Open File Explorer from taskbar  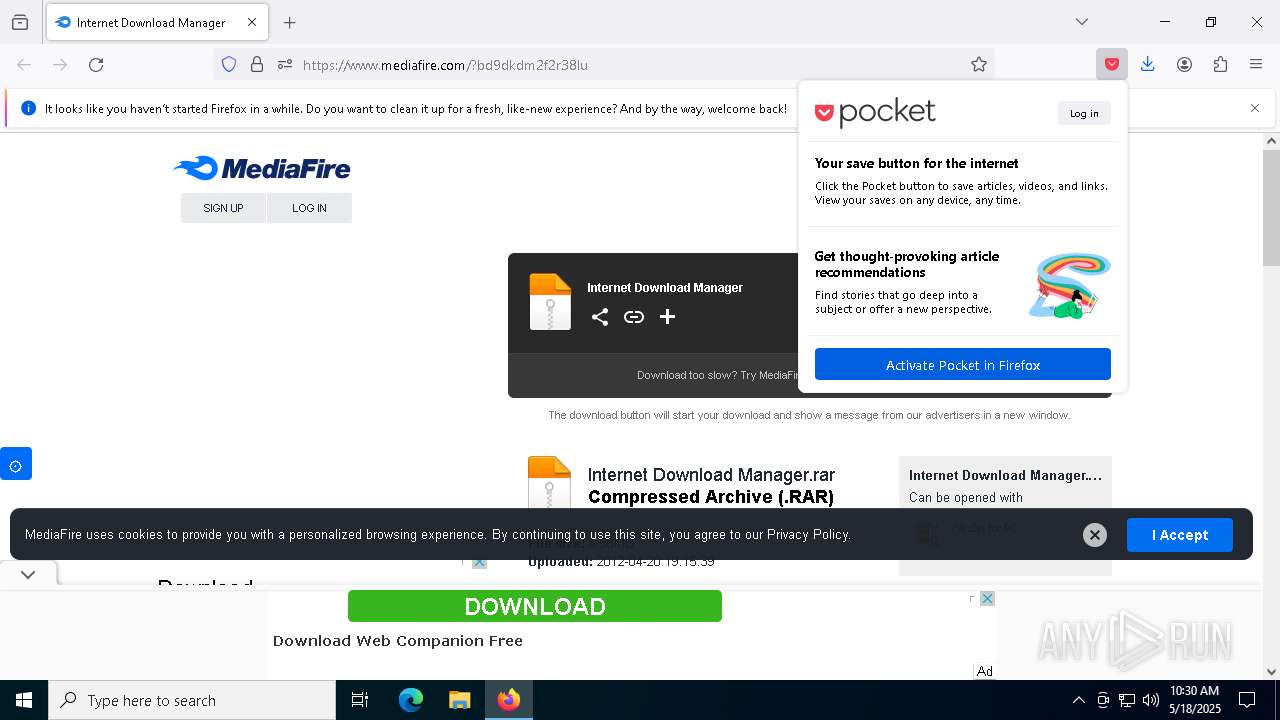pos(459,700)
